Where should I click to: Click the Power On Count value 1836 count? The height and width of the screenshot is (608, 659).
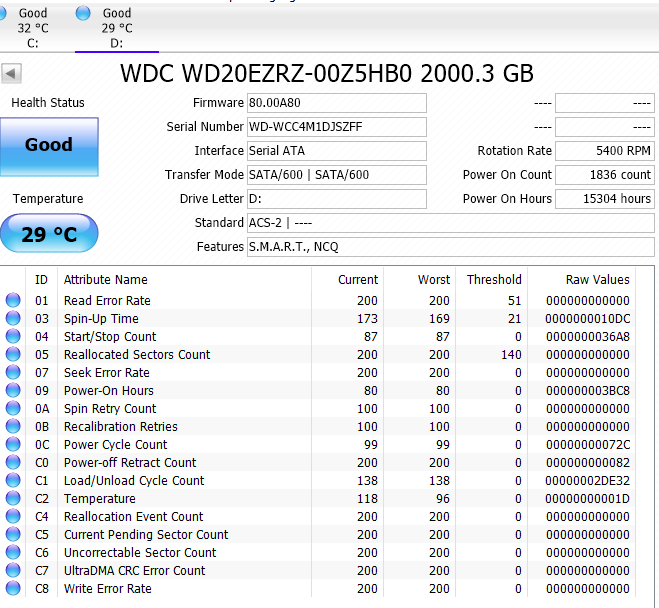tap(605, 175)
